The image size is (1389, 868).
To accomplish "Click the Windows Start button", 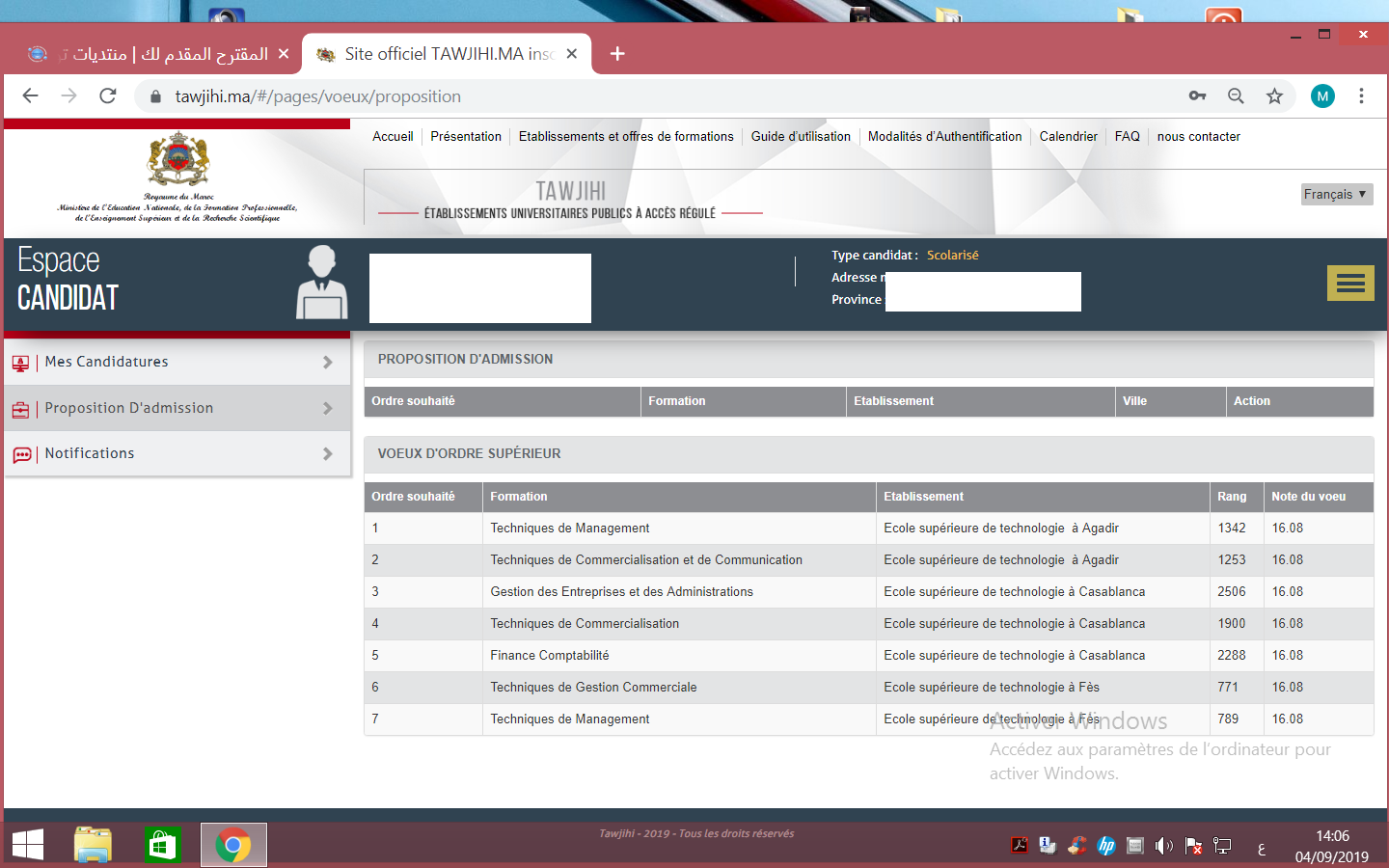I will click(x=28, y=845).
